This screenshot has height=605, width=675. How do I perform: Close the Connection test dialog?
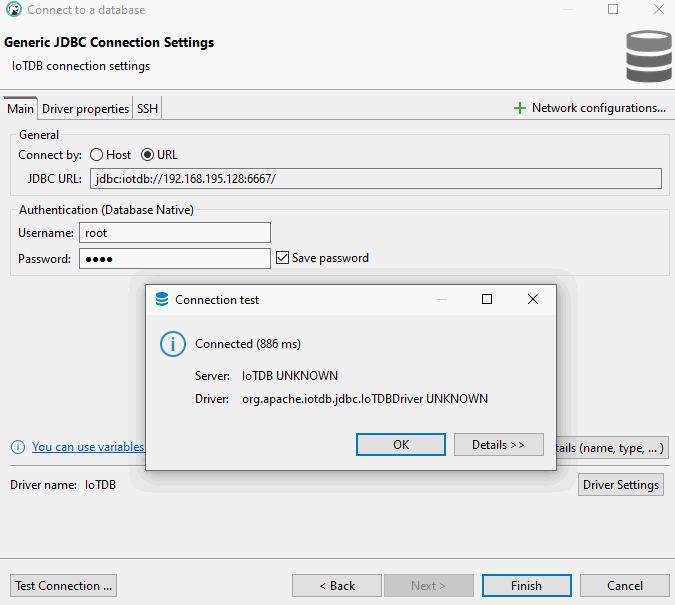click(533, 299)
